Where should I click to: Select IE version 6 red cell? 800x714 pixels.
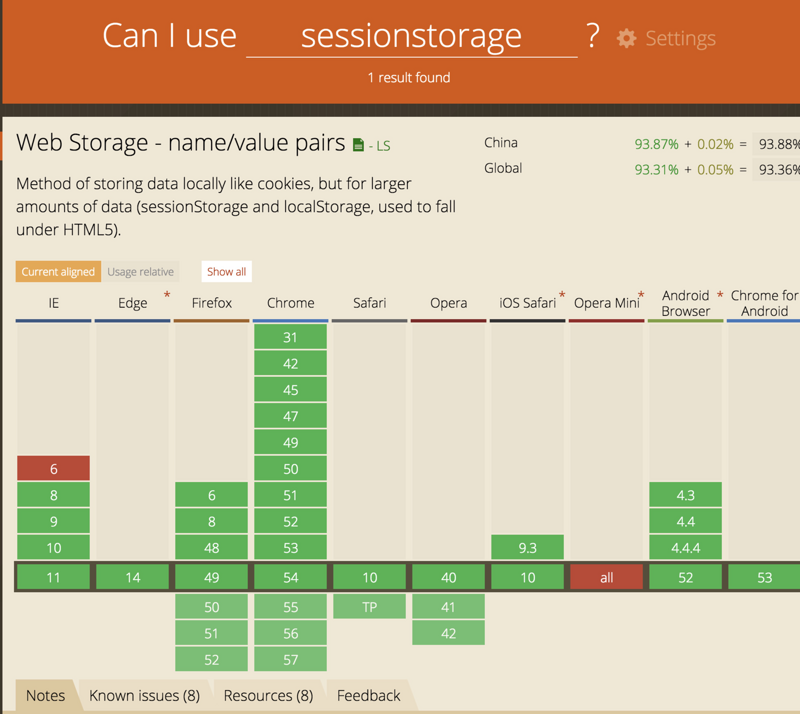pos(54,469)
